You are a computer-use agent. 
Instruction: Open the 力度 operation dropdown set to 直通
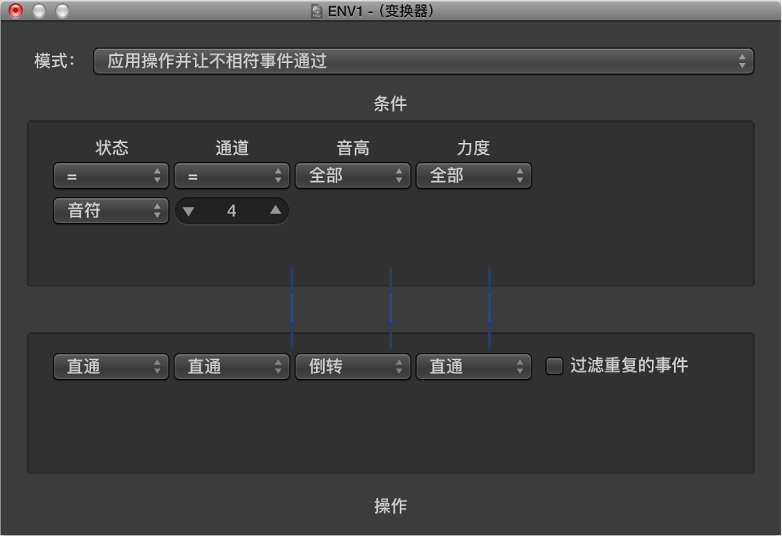click(x=473, y=367)
